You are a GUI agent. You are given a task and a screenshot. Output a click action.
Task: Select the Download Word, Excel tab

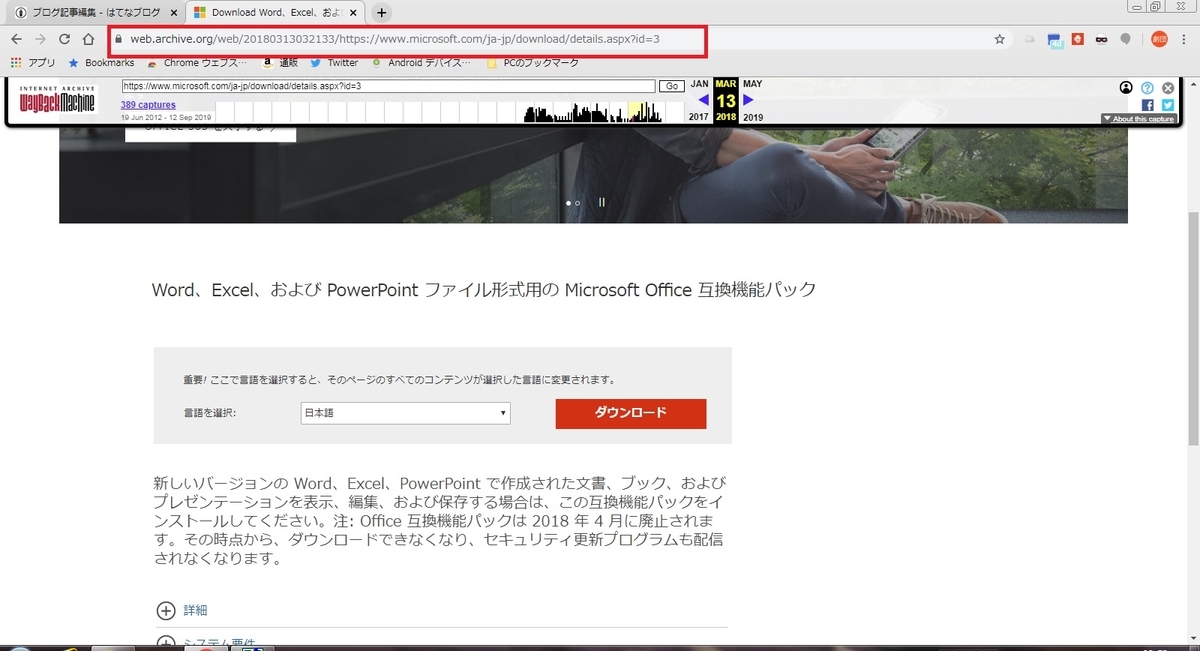pyautogui.click(x=275, y=13)
